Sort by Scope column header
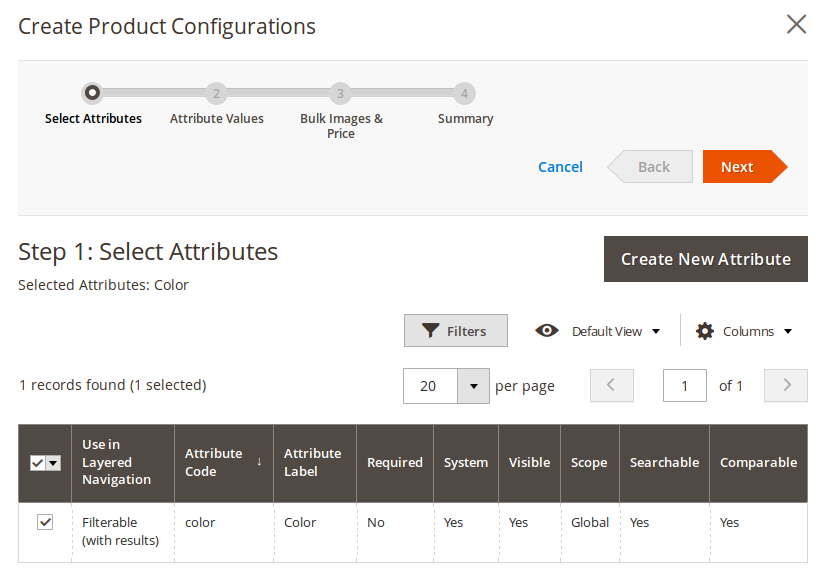Viewport: 821px width, 582px height. coord(590,463)
